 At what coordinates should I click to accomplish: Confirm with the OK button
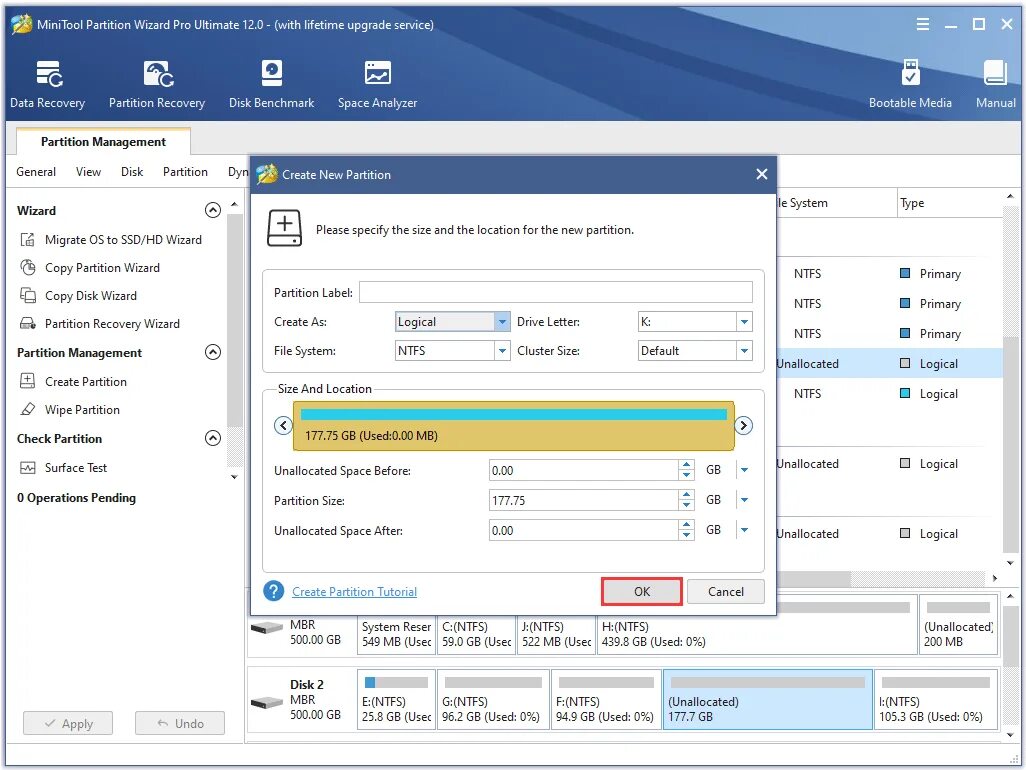click(x=642, y=591)
